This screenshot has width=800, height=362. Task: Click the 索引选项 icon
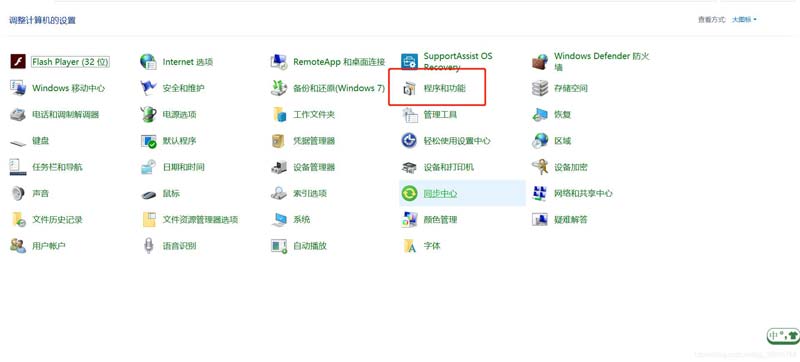click(x=279, y=193)
